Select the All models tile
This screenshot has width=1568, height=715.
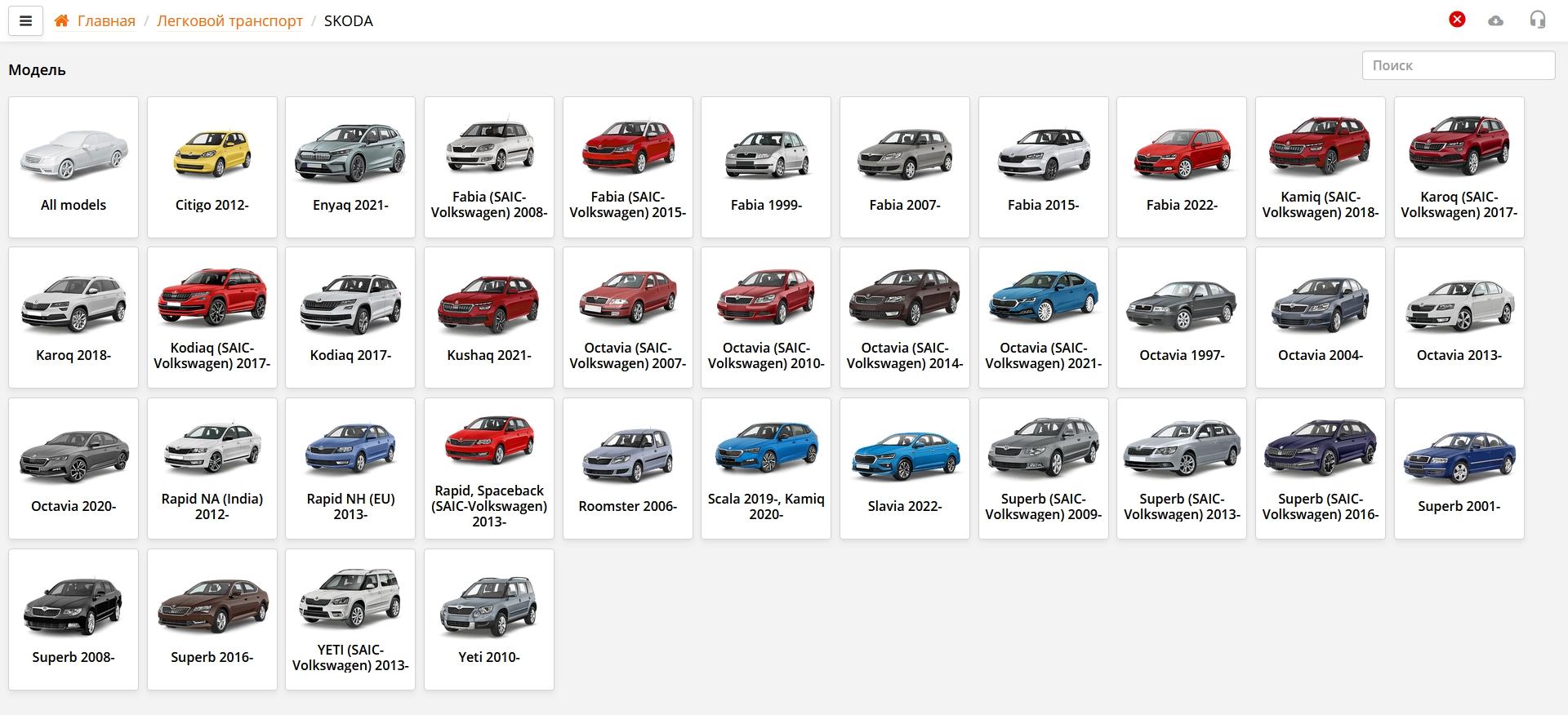(x=73, y=167)
